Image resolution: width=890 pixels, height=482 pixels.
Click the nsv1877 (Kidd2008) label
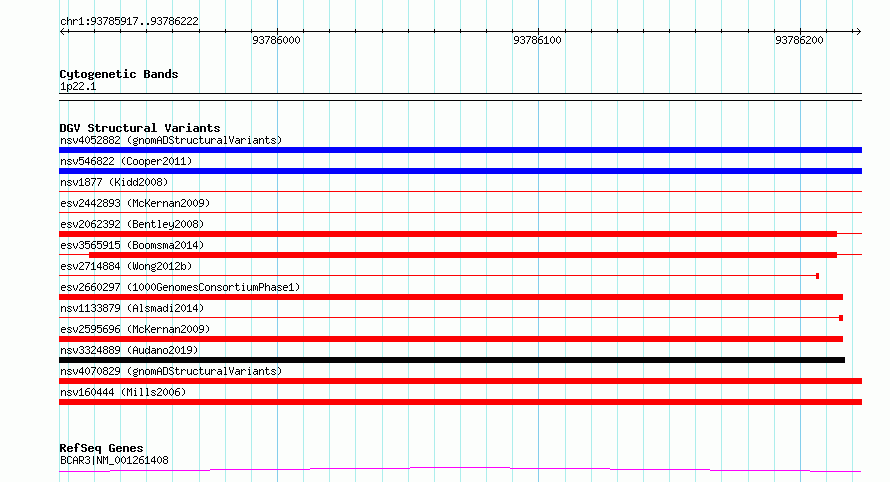114,182
